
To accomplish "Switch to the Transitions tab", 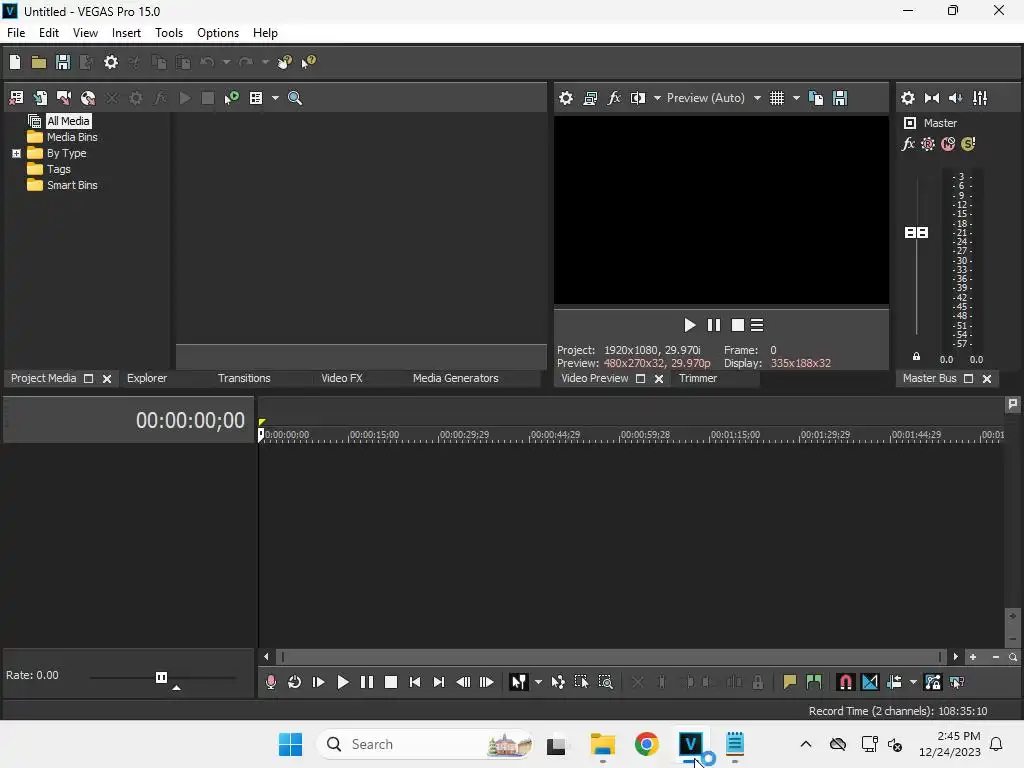I will click(244, 378).
